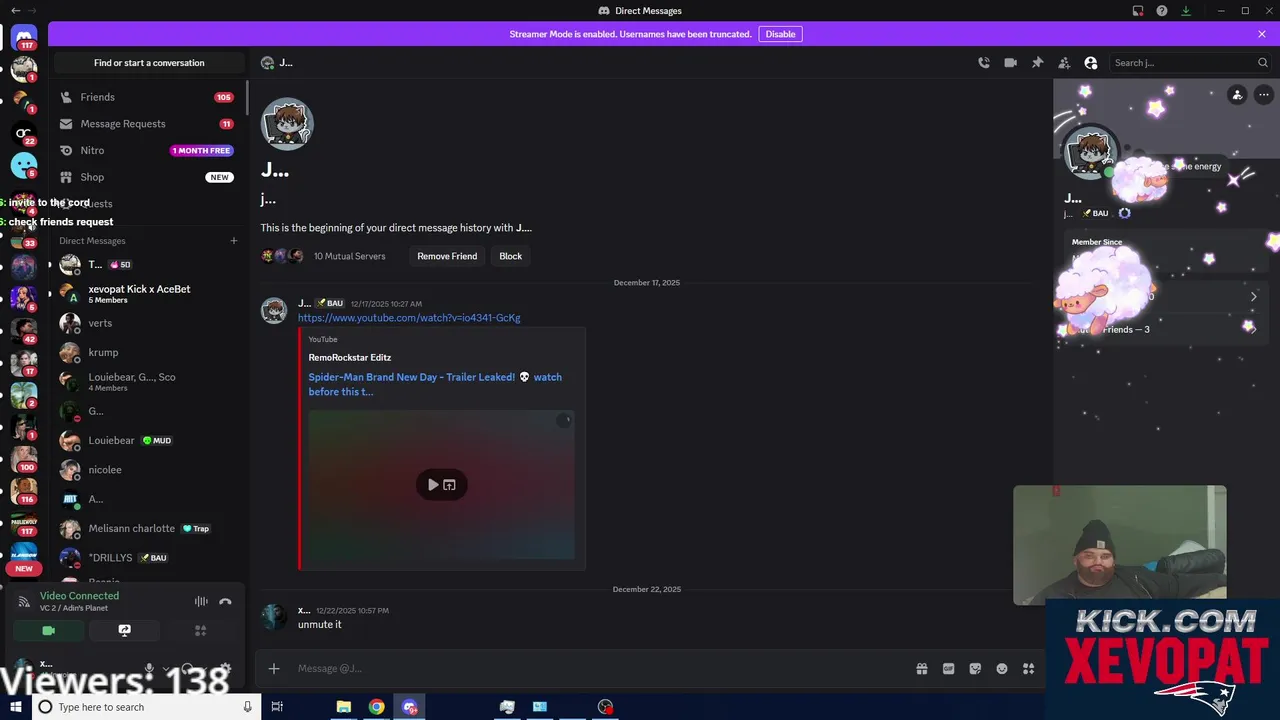Open Message Requests
Image resolution: width=1280 pixels, height=720 pixels.
[148, 124]
